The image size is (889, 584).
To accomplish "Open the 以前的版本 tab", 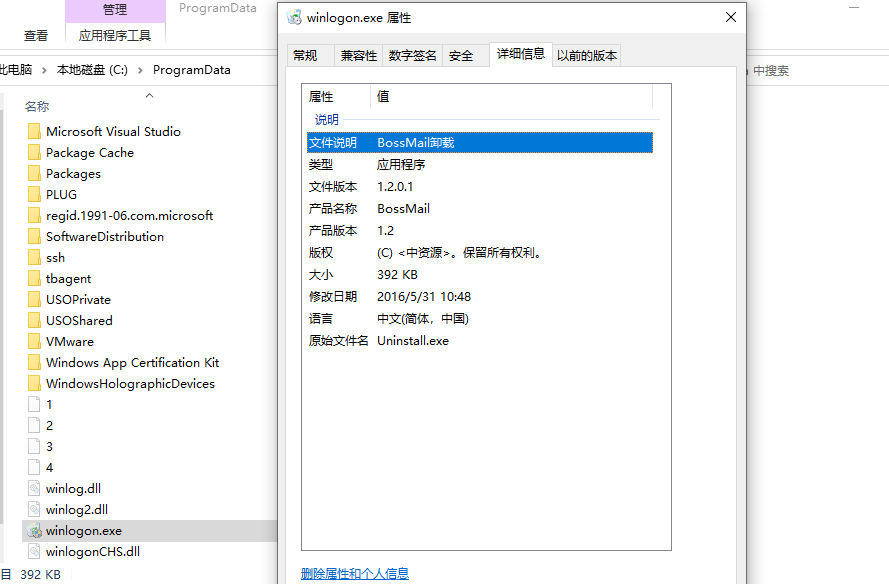I will (x=587, y=56).
